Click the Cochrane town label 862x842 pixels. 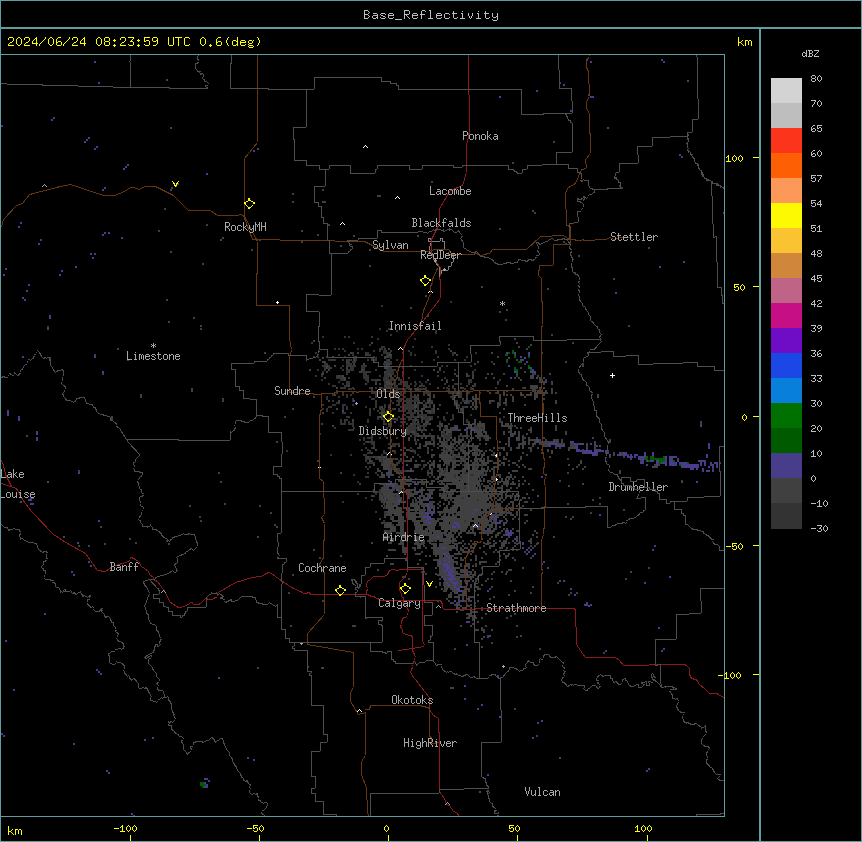coord(322,568)
